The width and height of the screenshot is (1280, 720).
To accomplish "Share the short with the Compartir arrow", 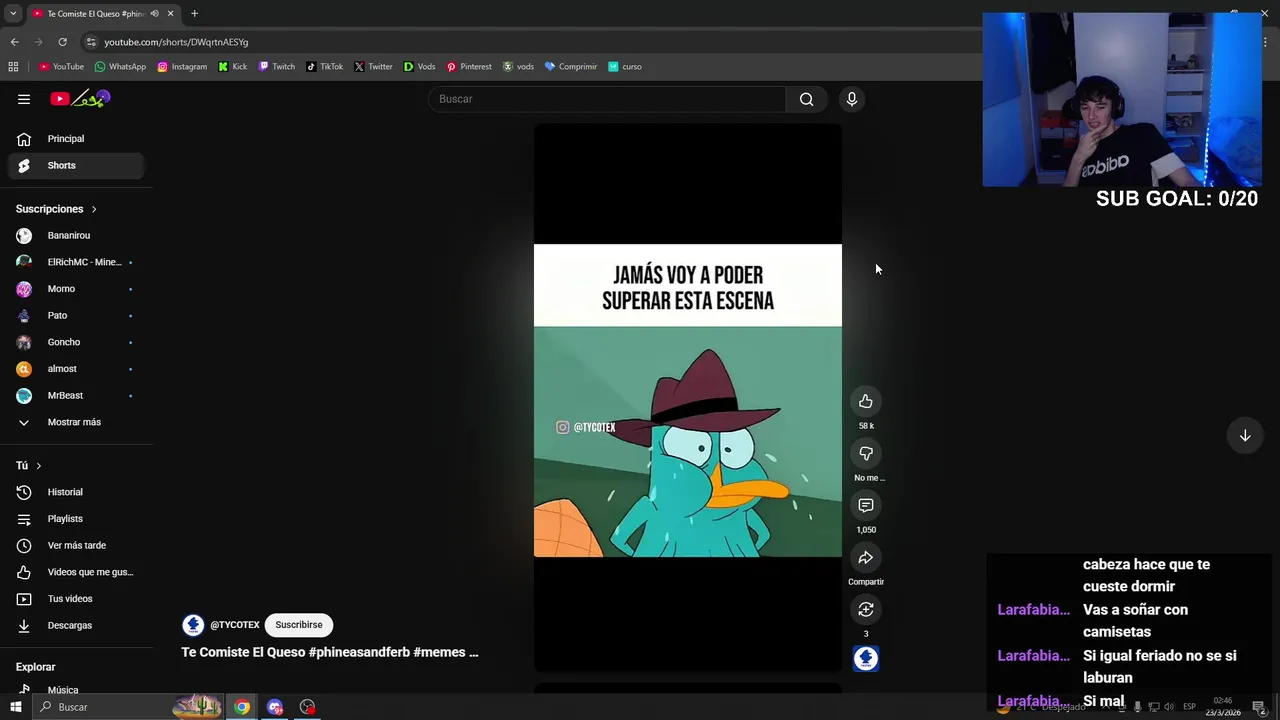I will click(866, 557).
